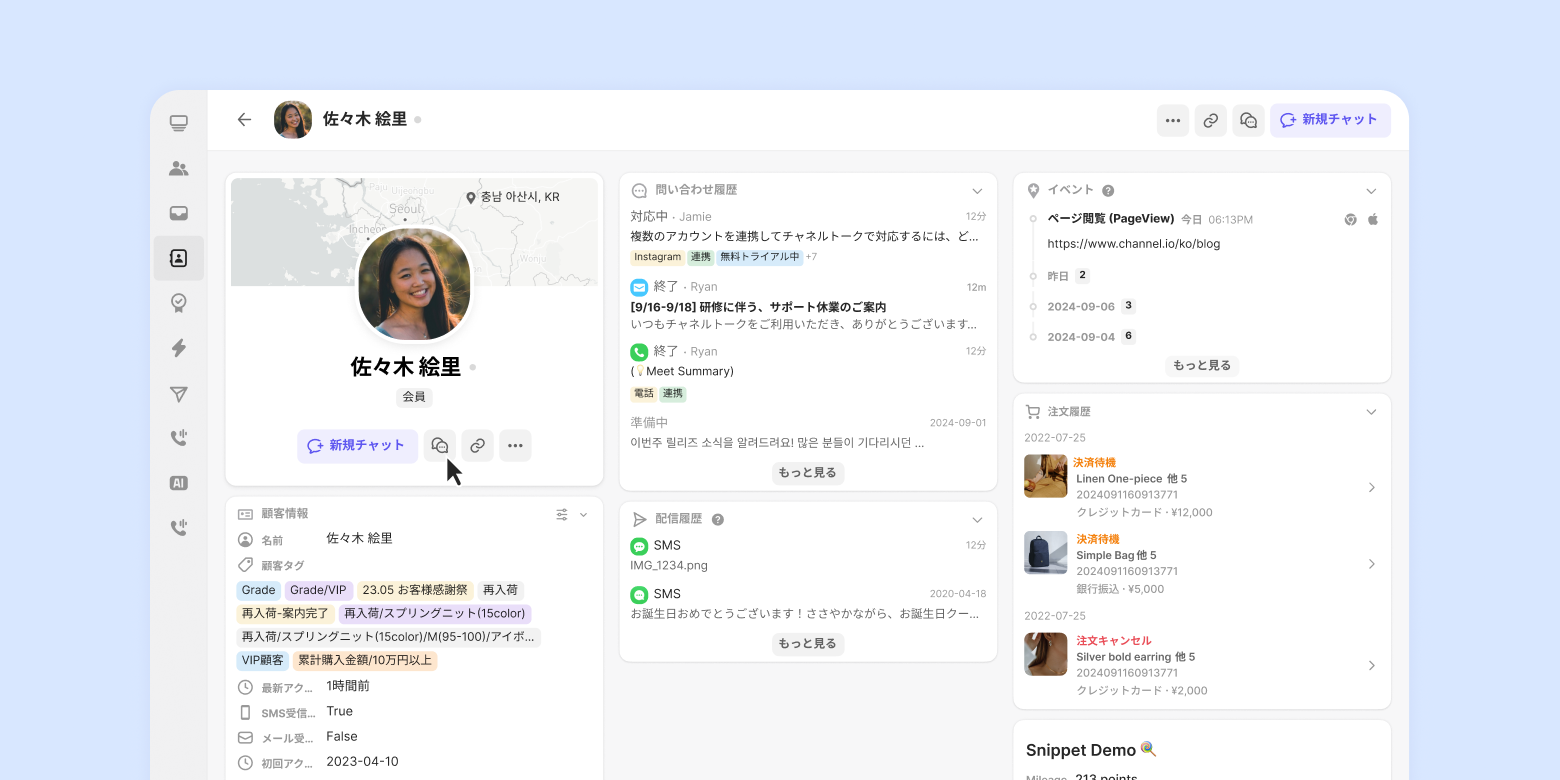Open the [9/16-9/18] 研修に伴う inquiry

point(808,305)
